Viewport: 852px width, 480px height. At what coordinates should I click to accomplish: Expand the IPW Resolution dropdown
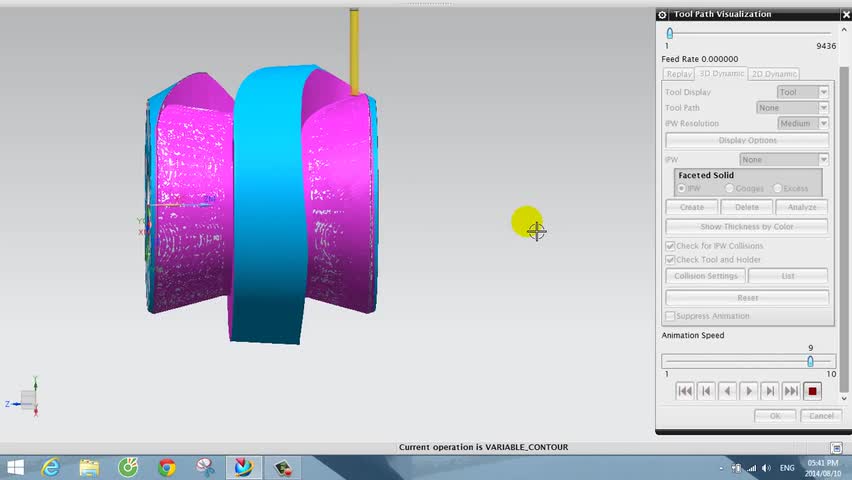point(803,123)
